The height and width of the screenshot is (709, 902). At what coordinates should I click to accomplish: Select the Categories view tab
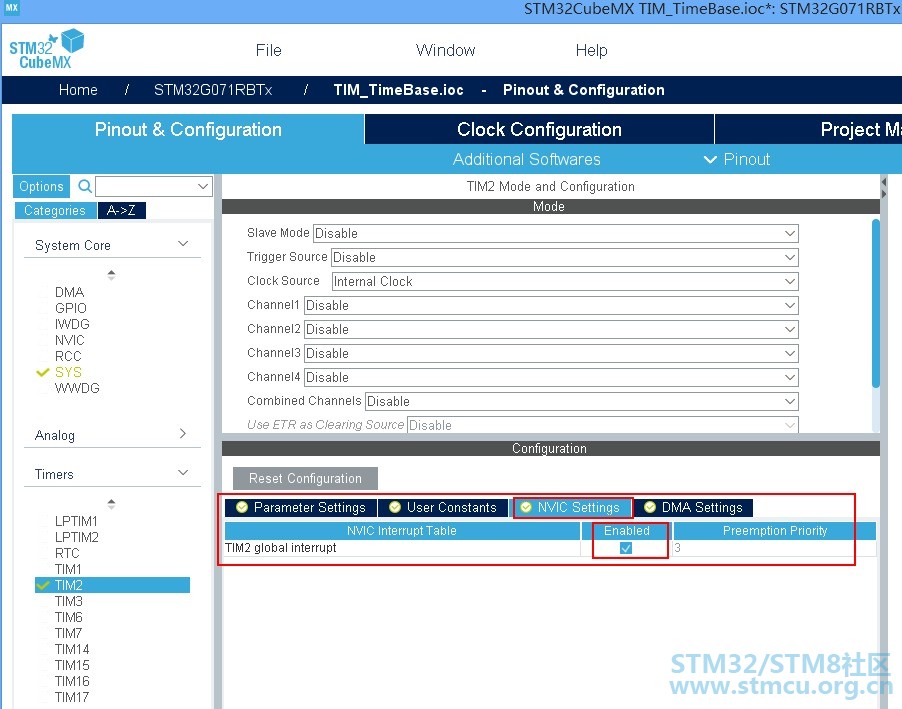(x=55, y=211)
